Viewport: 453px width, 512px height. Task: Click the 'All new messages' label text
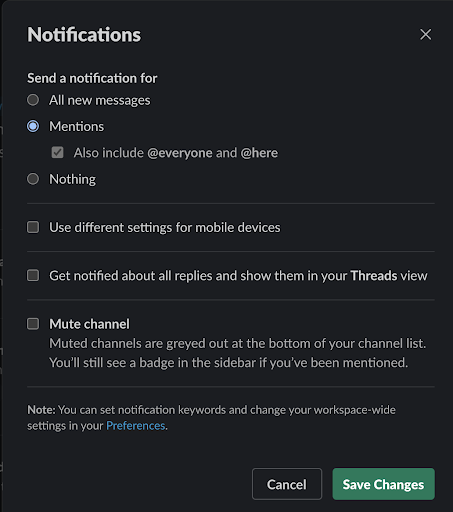pos(100,100)
